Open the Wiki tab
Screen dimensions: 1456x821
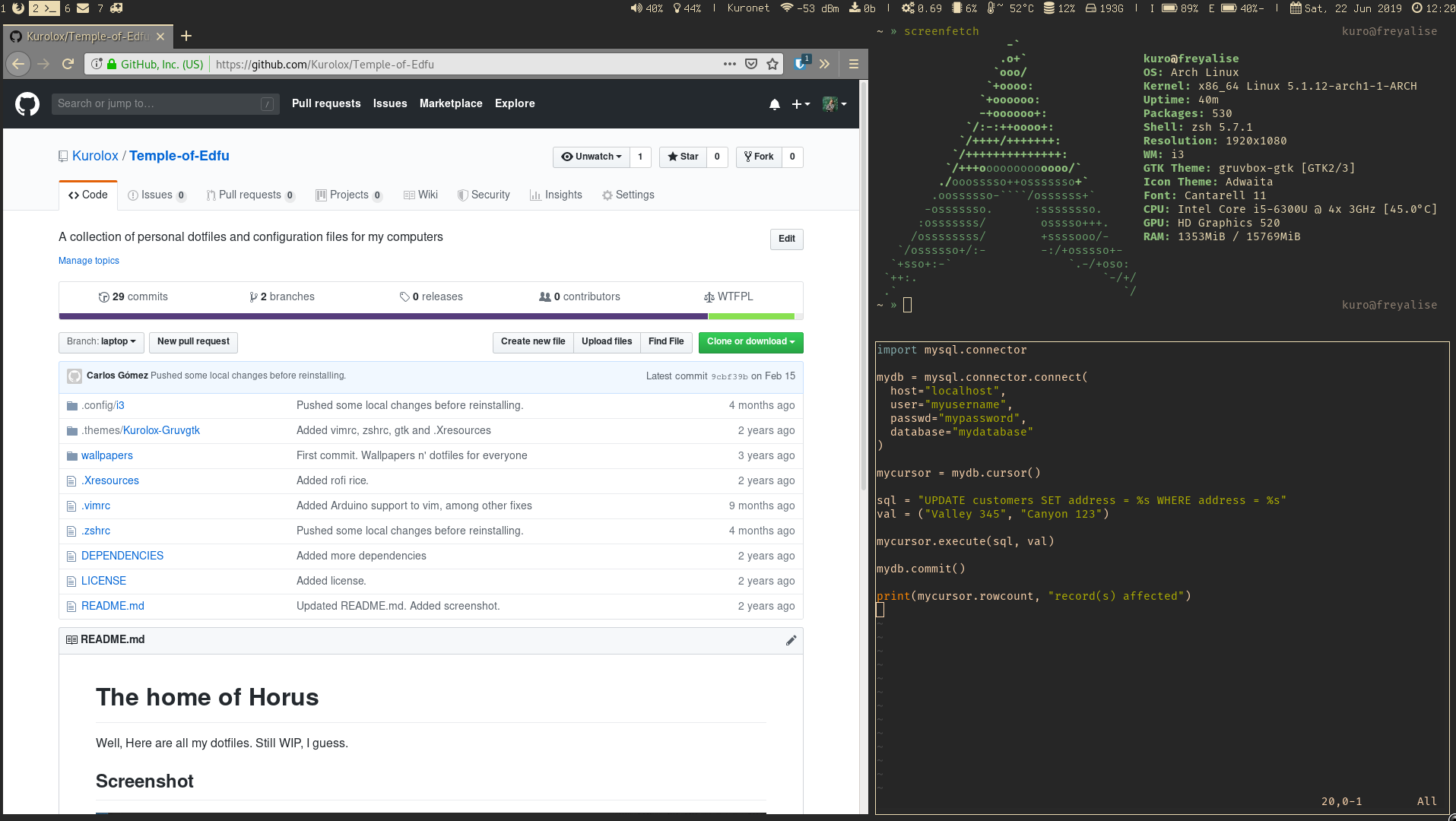coord(420,195)
